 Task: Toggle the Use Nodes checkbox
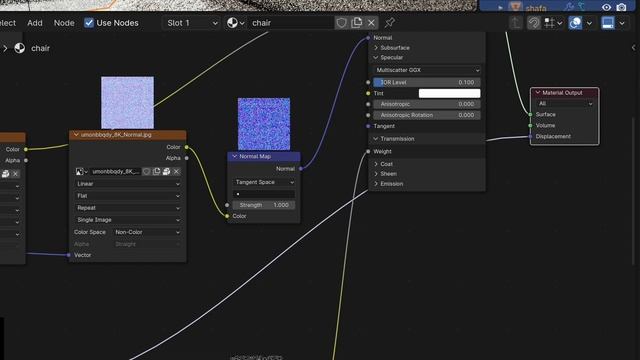tap(89, 23)
